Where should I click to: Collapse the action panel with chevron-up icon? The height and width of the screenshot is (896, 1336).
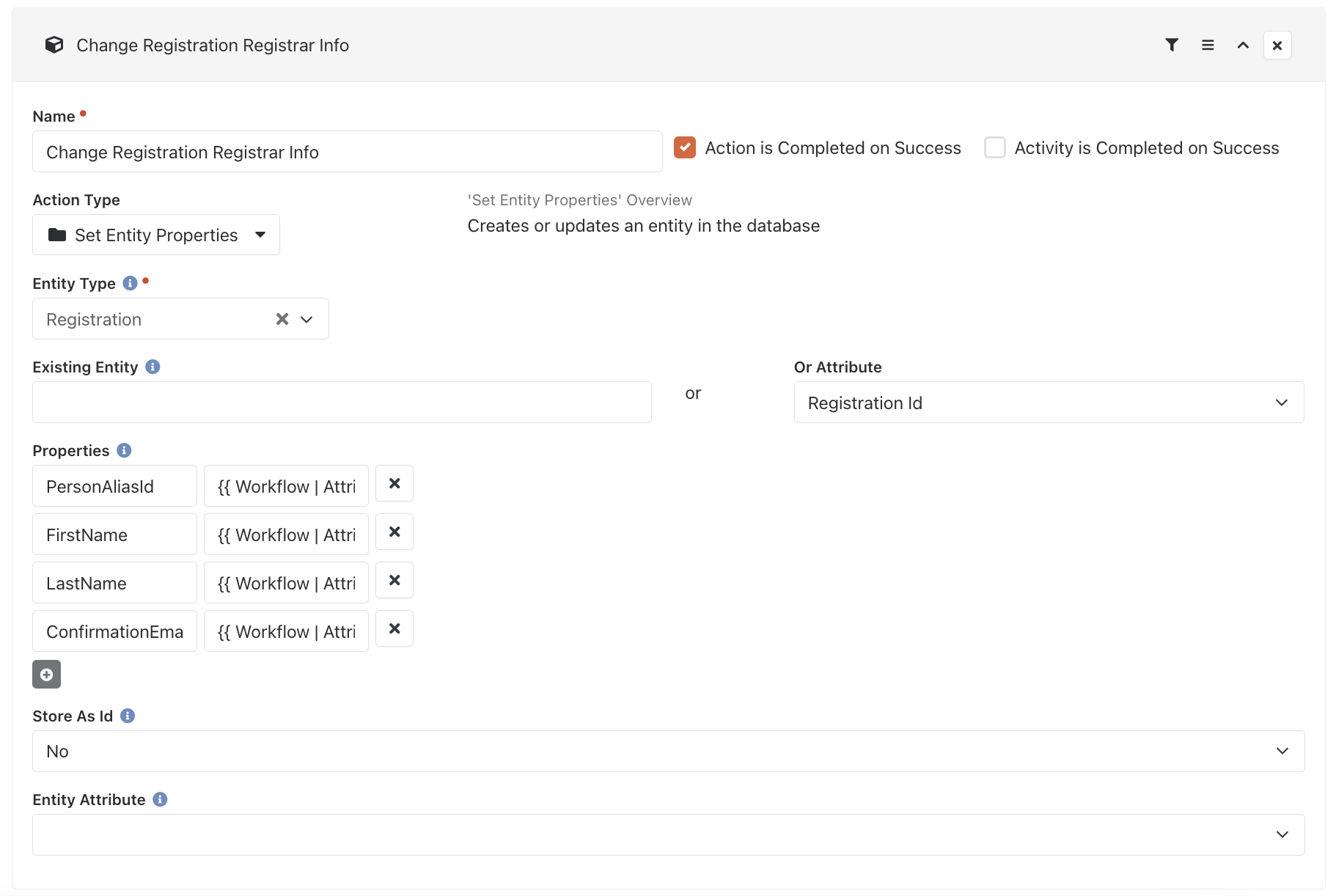click(1243, 45)
